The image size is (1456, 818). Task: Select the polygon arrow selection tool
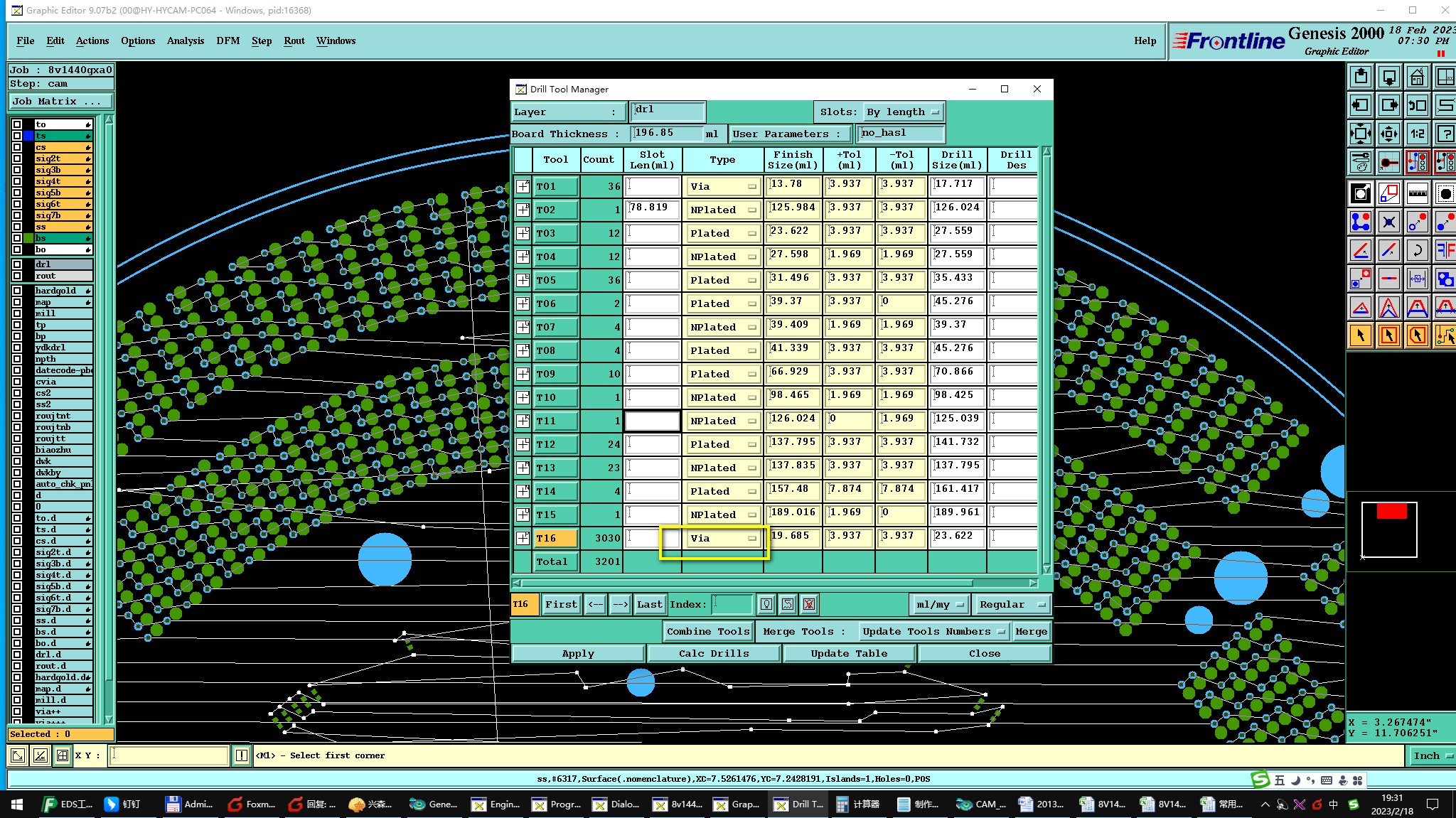tap(1417, 335)
